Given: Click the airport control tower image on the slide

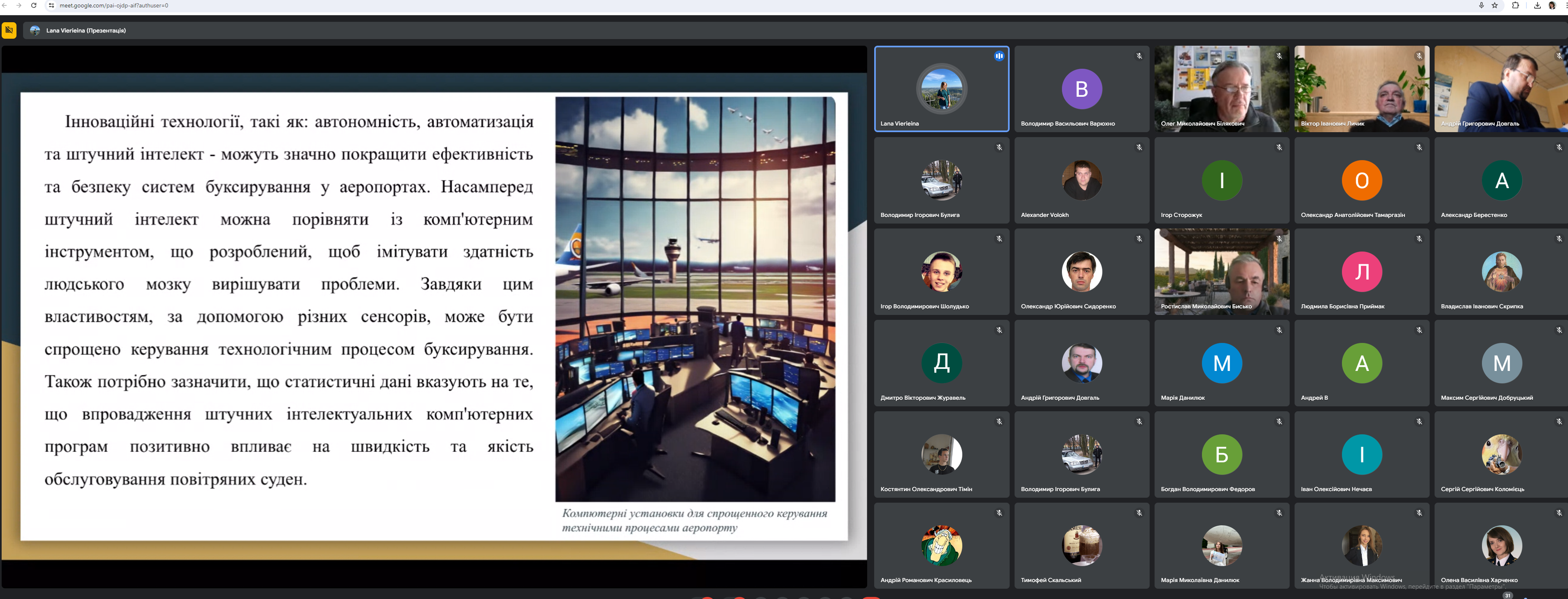Looking at the screenshot, I should tap(695, 298).
